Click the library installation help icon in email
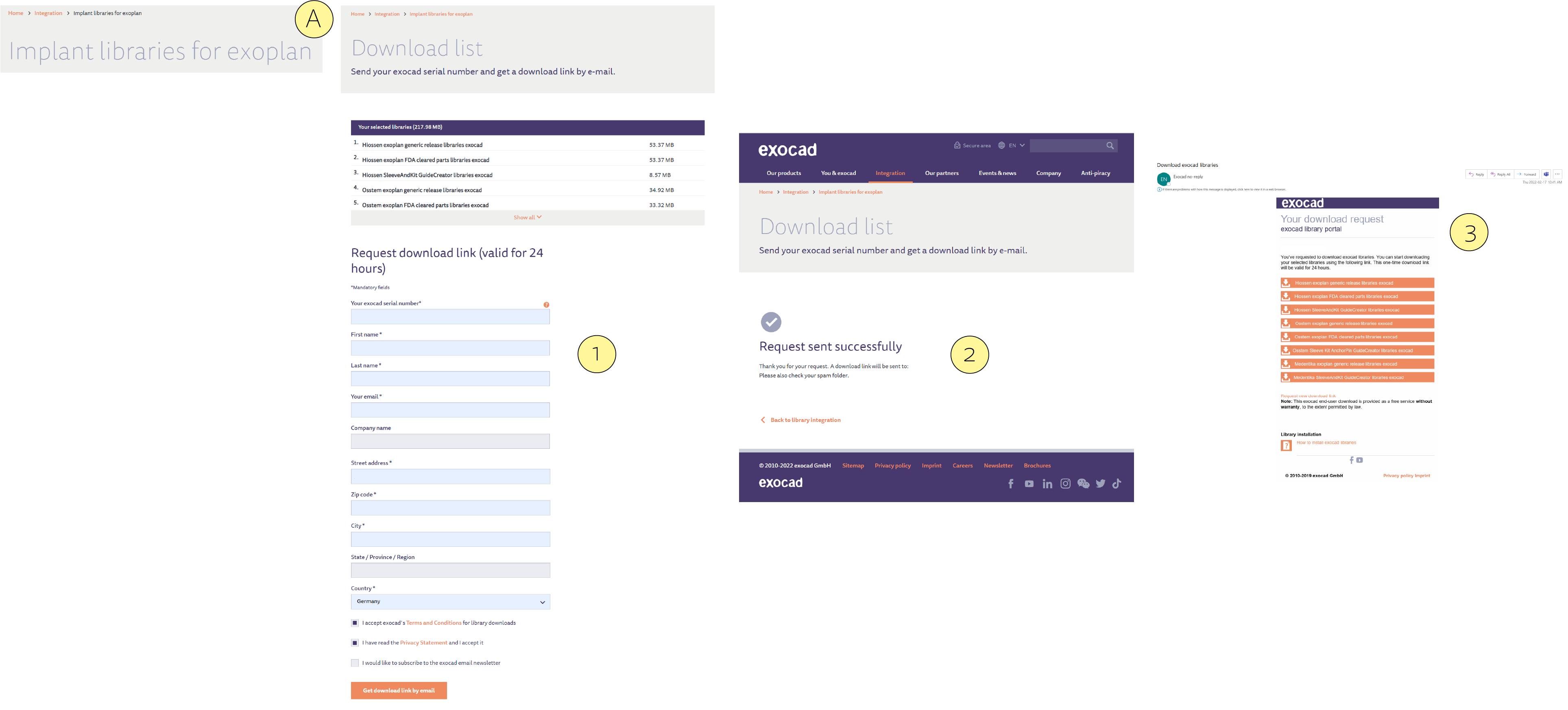 click(x=1286, y=446)
